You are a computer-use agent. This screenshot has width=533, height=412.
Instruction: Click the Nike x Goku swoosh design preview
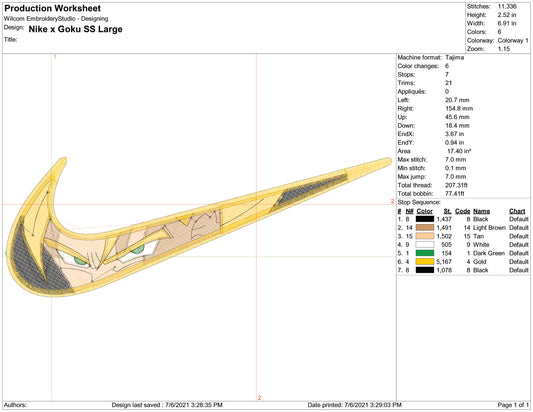pyautogui.click(x=199, y=227)
